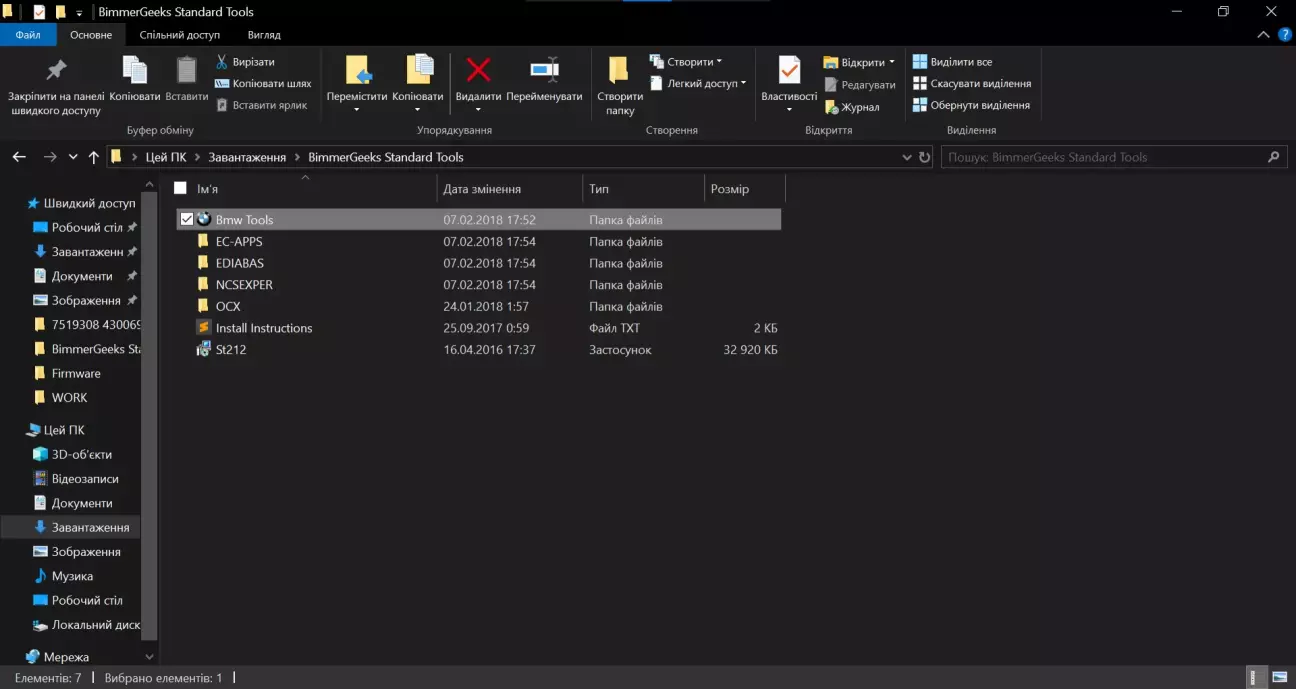Image resolution: width=1296 pixels, height=689 pixels.
Task: Select the EC-APPS folder
Action: pyautogui.click(x=239, y=241)
